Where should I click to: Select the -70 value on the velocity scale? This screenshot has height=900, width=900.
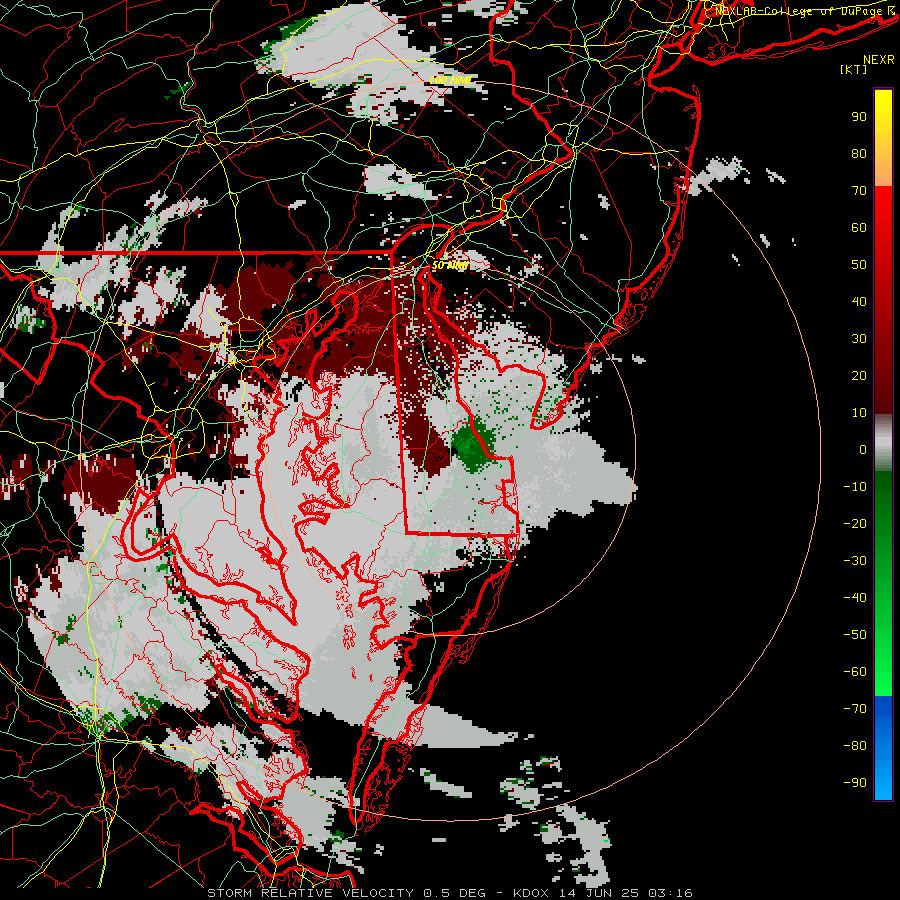tap(855, 709)
